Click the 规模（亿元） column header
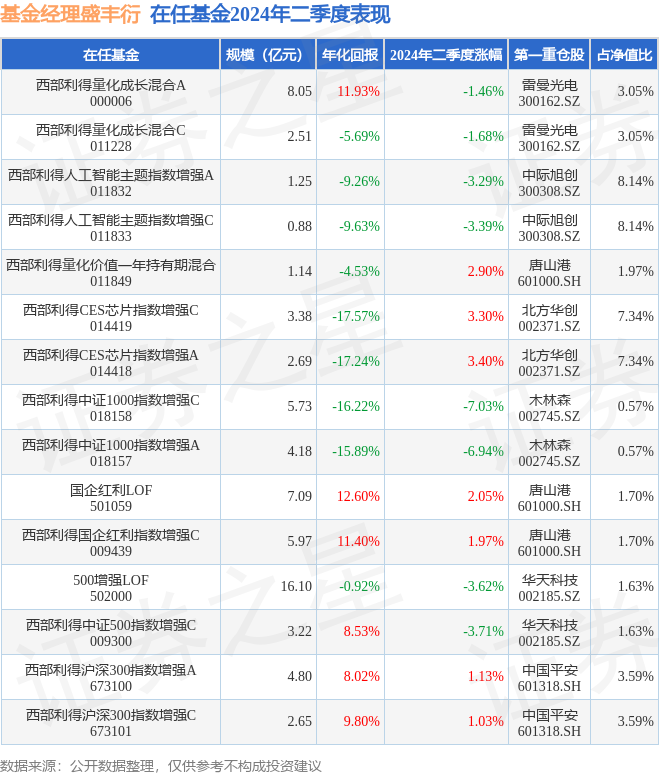The image size is (659, 775). [x=268, y=55]
